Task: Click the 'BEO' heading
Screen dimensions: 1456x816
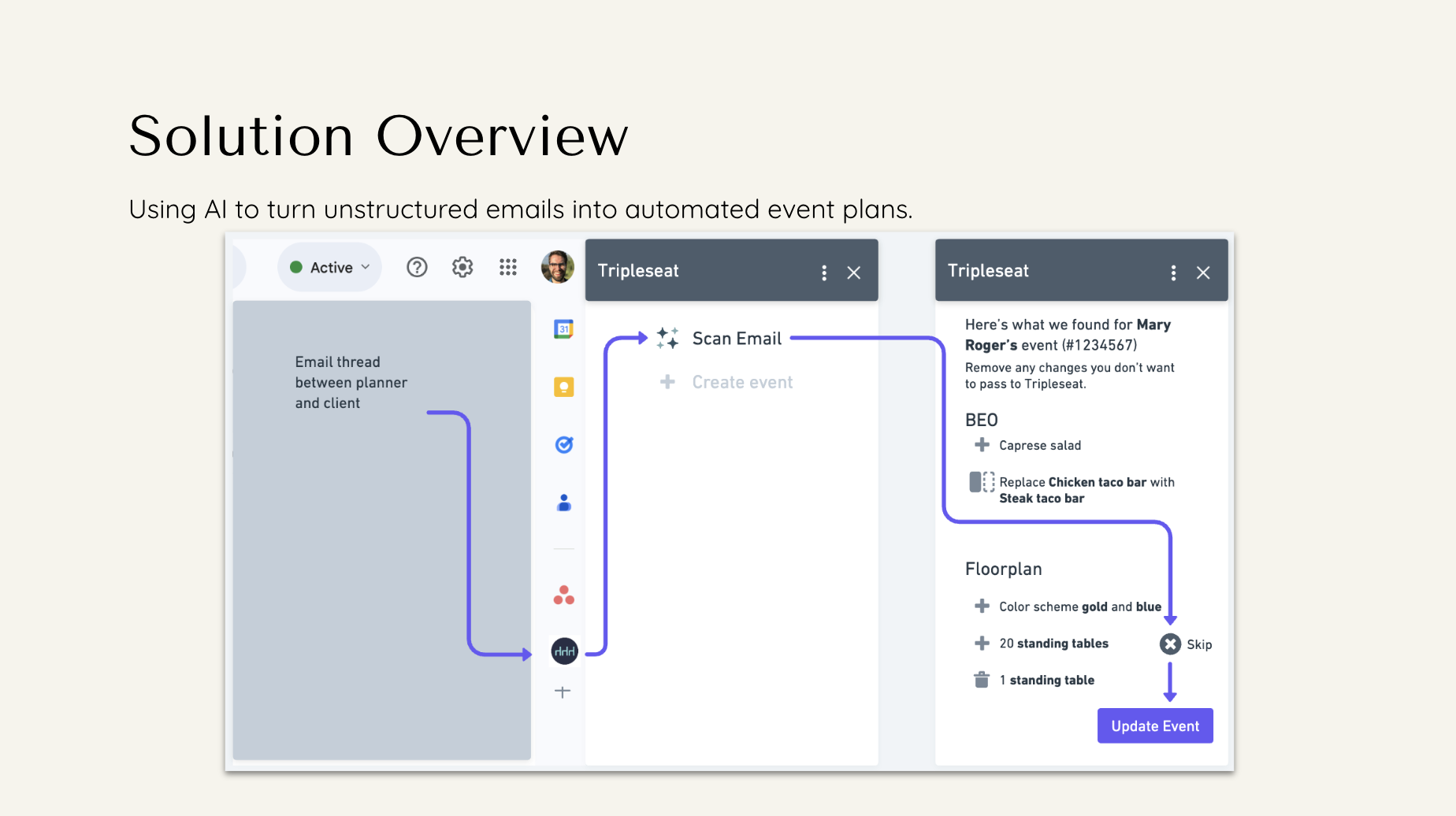Action: point(982,420)
